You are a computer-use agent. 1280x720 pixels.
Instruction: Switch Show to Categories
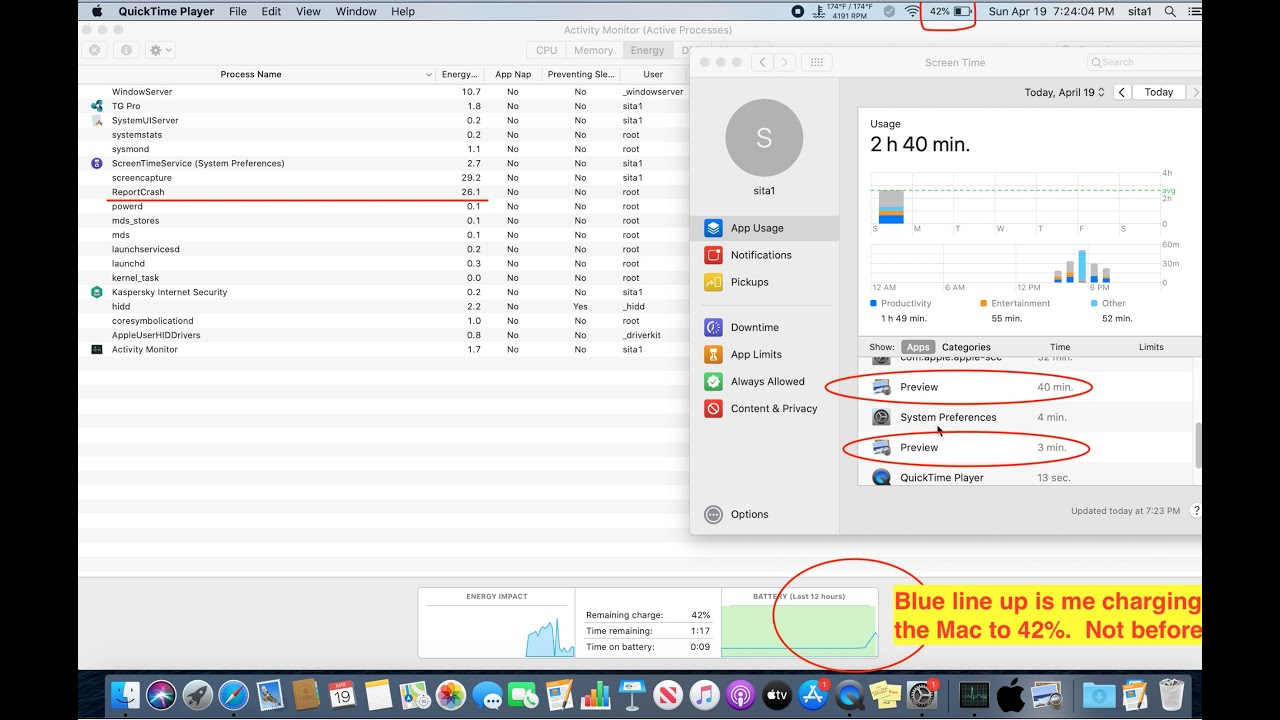click(x=966, y=347)
